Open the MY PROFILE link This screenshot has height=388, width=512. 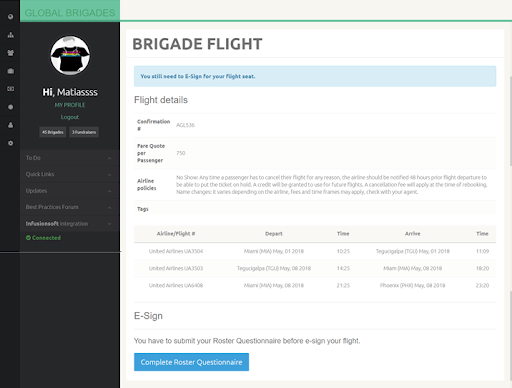tap(70, 105)
